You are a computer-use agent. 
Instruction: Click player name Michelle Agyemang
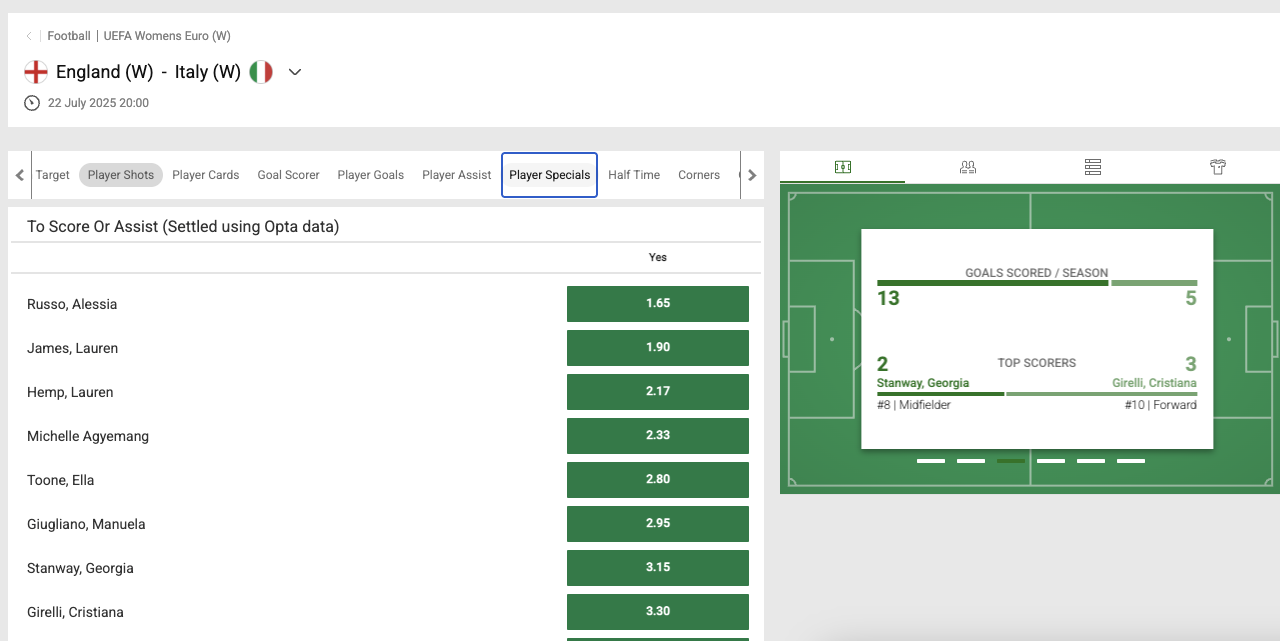tap(88, 436)
